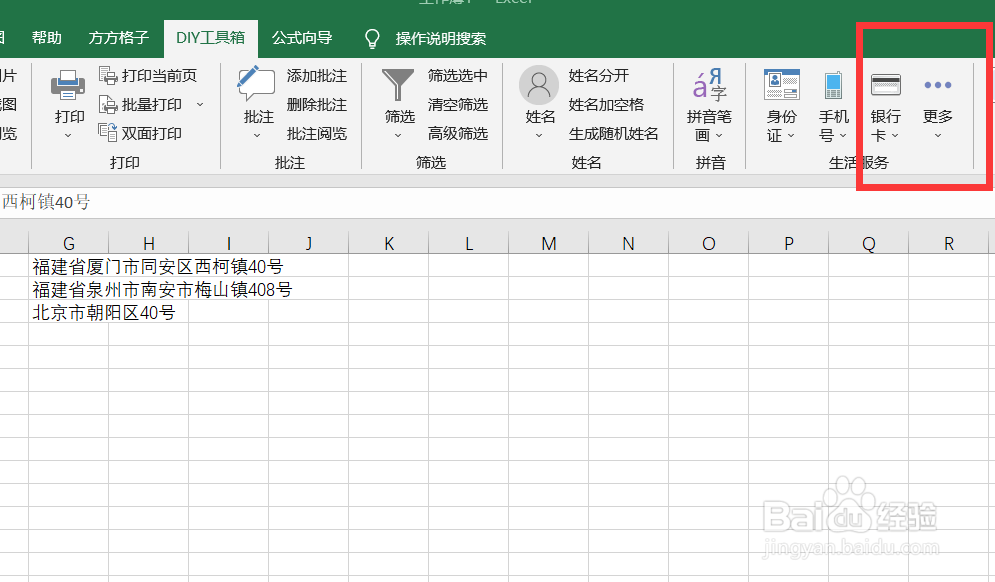Viewport: 995px width, 582px height.
Task: Open the 公式向导 ribbon tab
Action: pos(302,37)
